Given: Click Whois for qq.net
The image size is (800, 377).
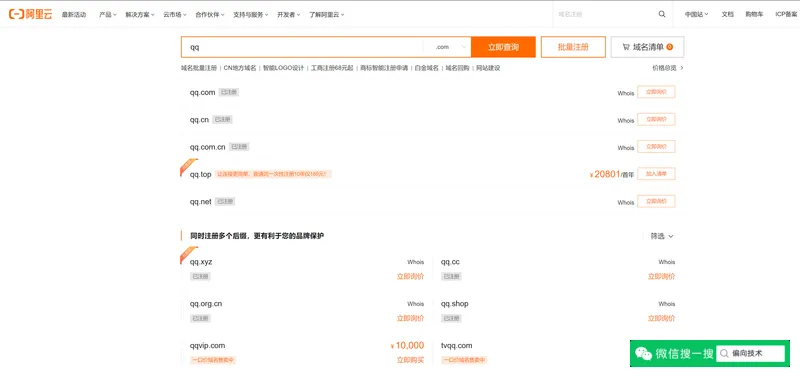Looking at the screenshot, I should [626, 203].
